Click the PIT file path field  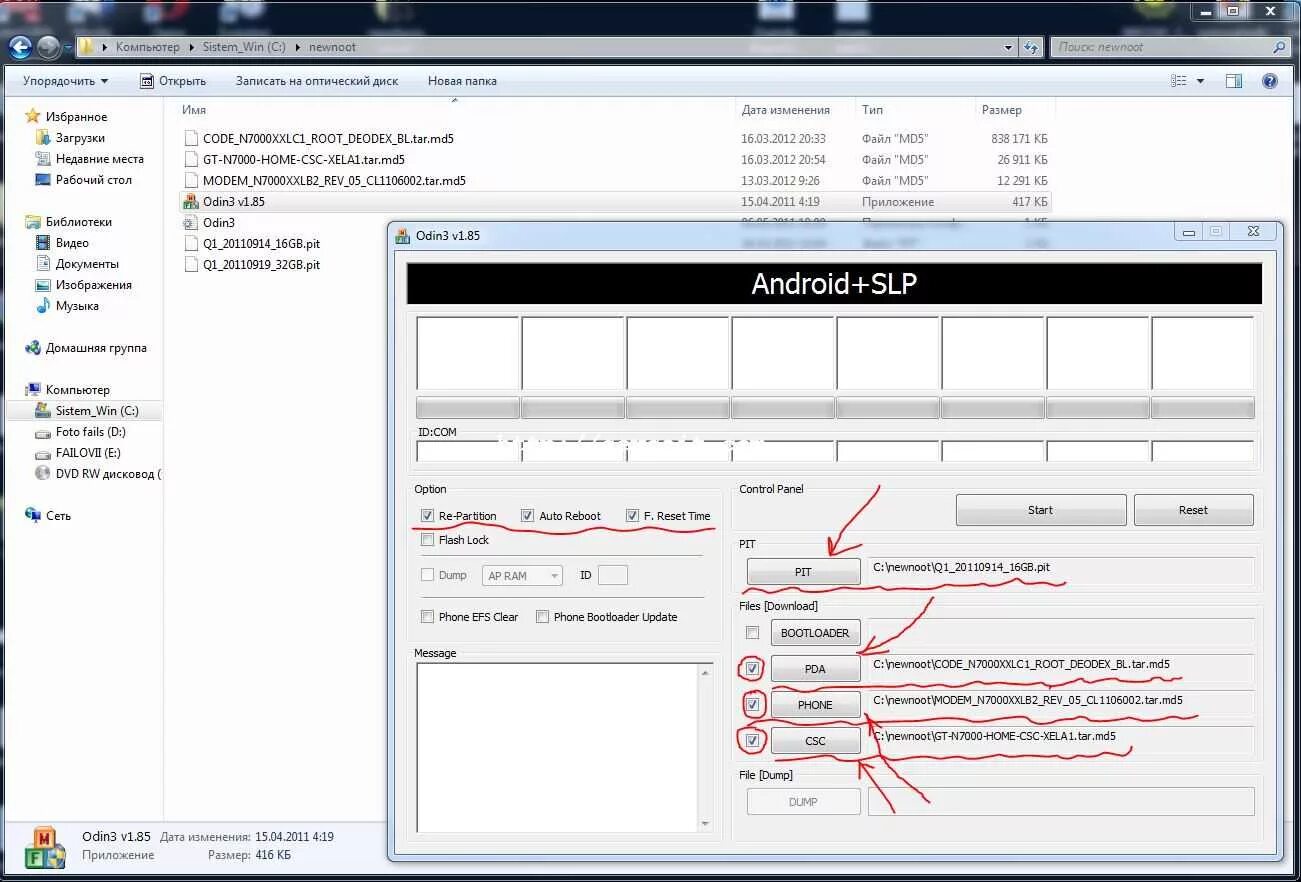1060,571
